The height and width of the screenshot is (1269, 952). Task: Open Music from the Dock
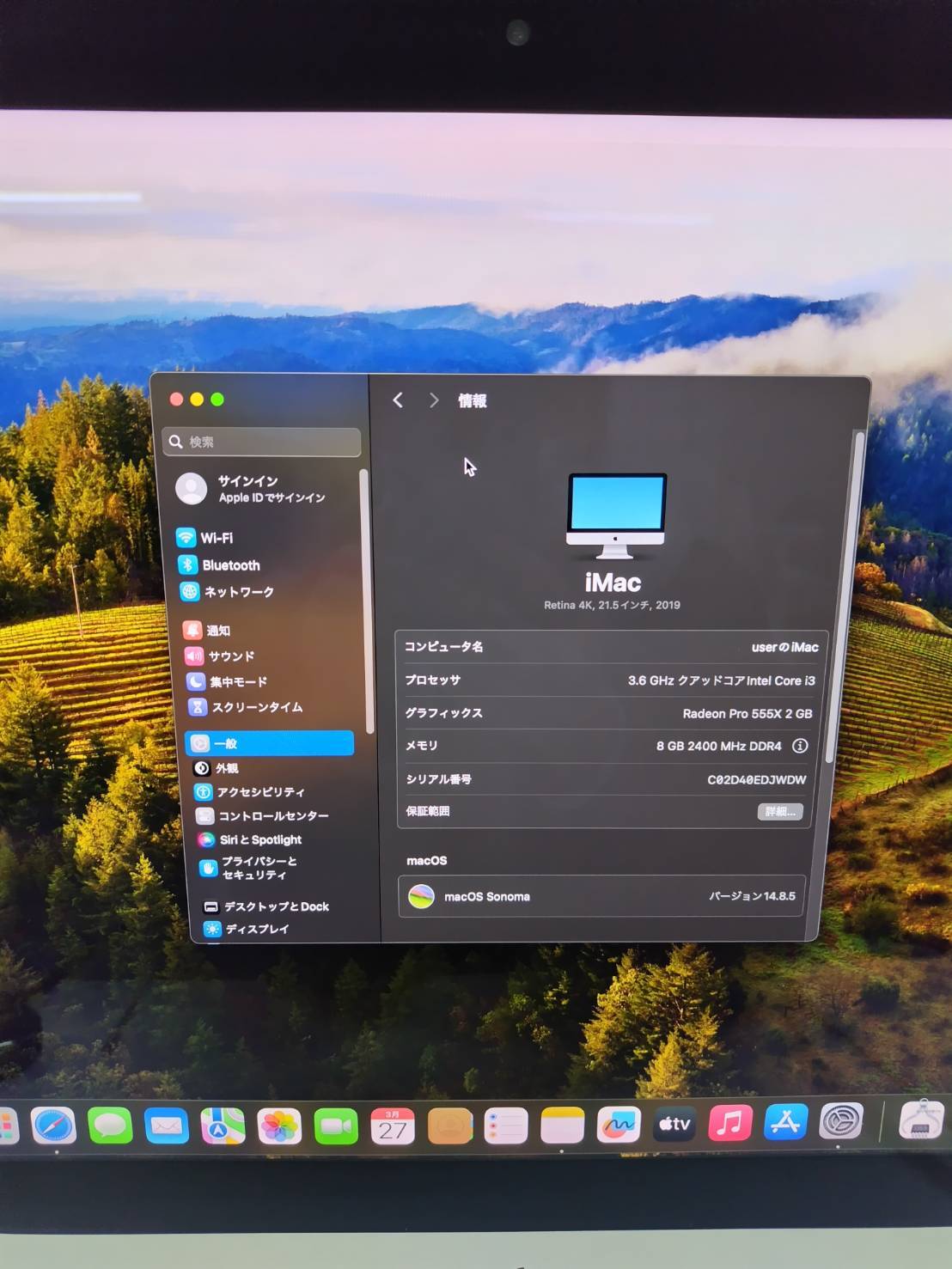click(x=730, y=1122)
